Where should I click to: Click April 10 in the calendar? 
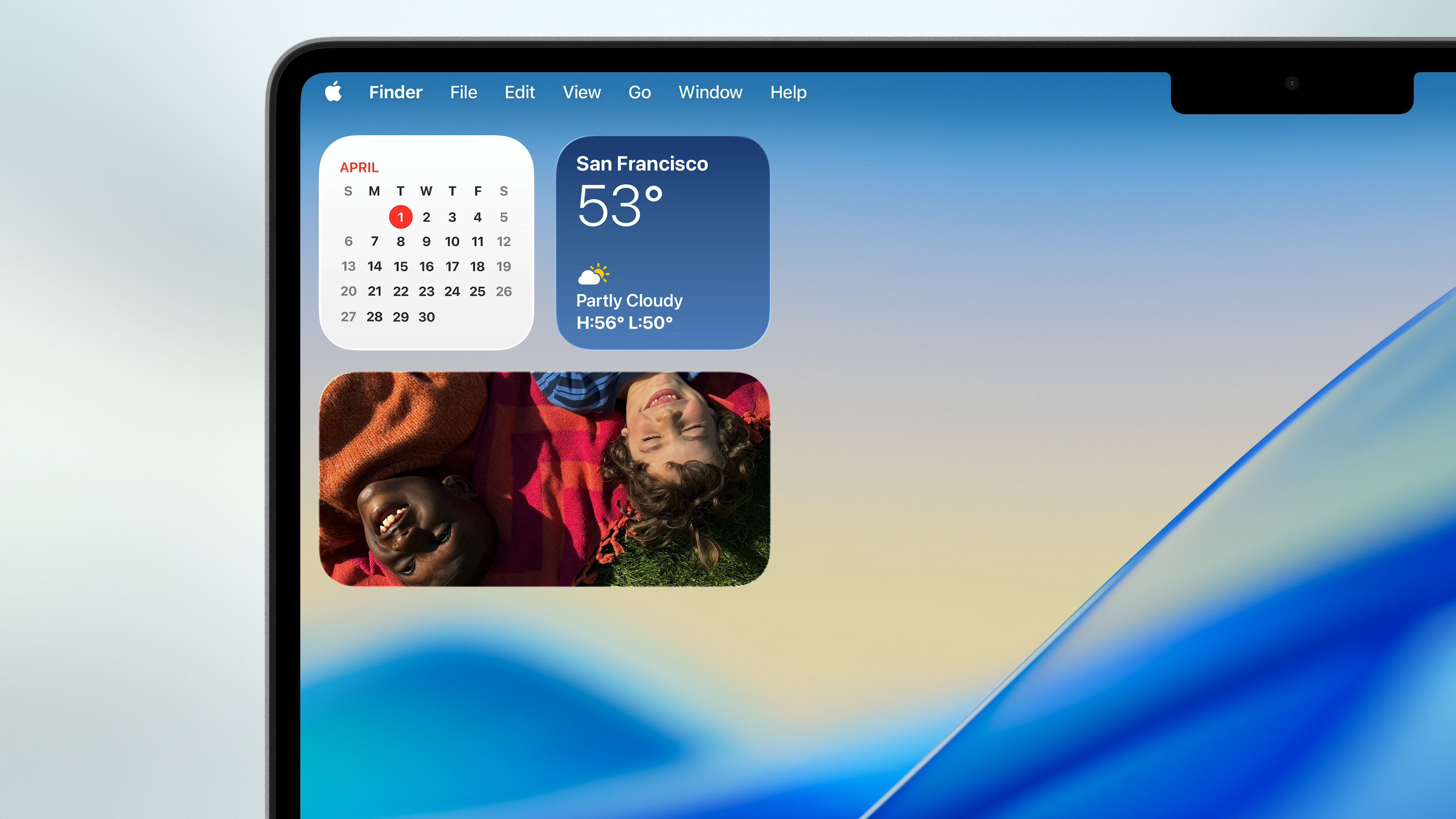(x=452, y=242)
